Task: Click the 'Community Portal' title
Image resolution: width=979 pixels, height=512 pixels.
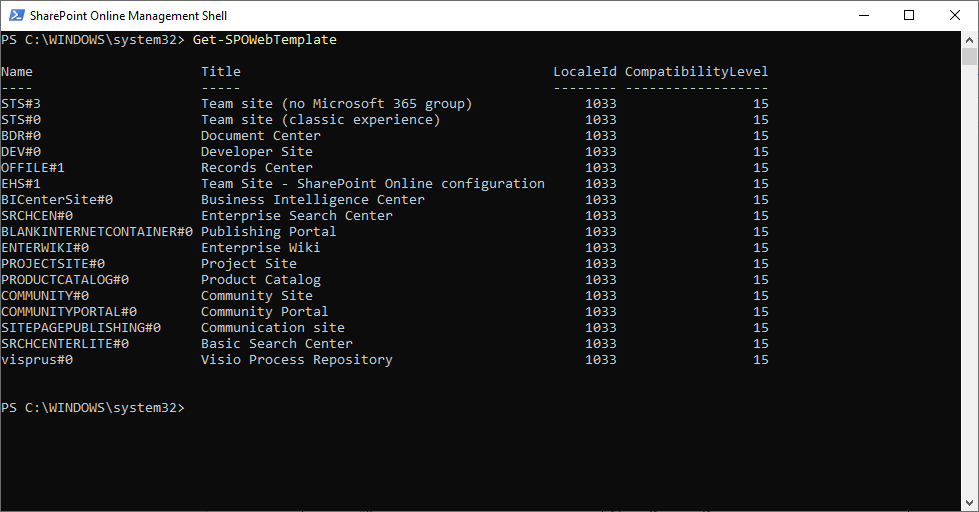Action: tap(264, 312)
